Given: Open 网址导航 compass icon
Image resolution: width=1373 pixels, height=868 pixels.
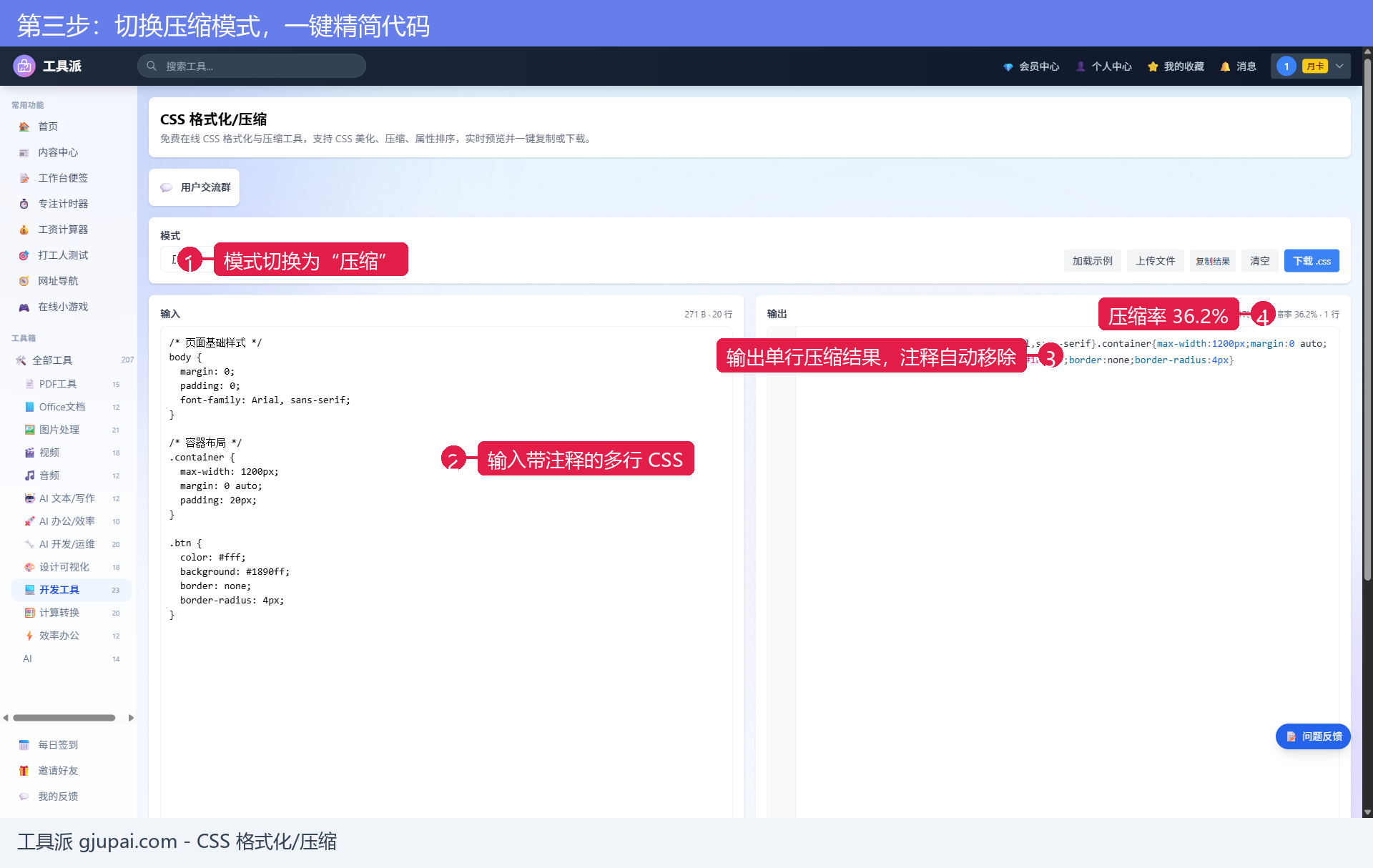Looking at the screenshot, I should click(x=24, y=281).
